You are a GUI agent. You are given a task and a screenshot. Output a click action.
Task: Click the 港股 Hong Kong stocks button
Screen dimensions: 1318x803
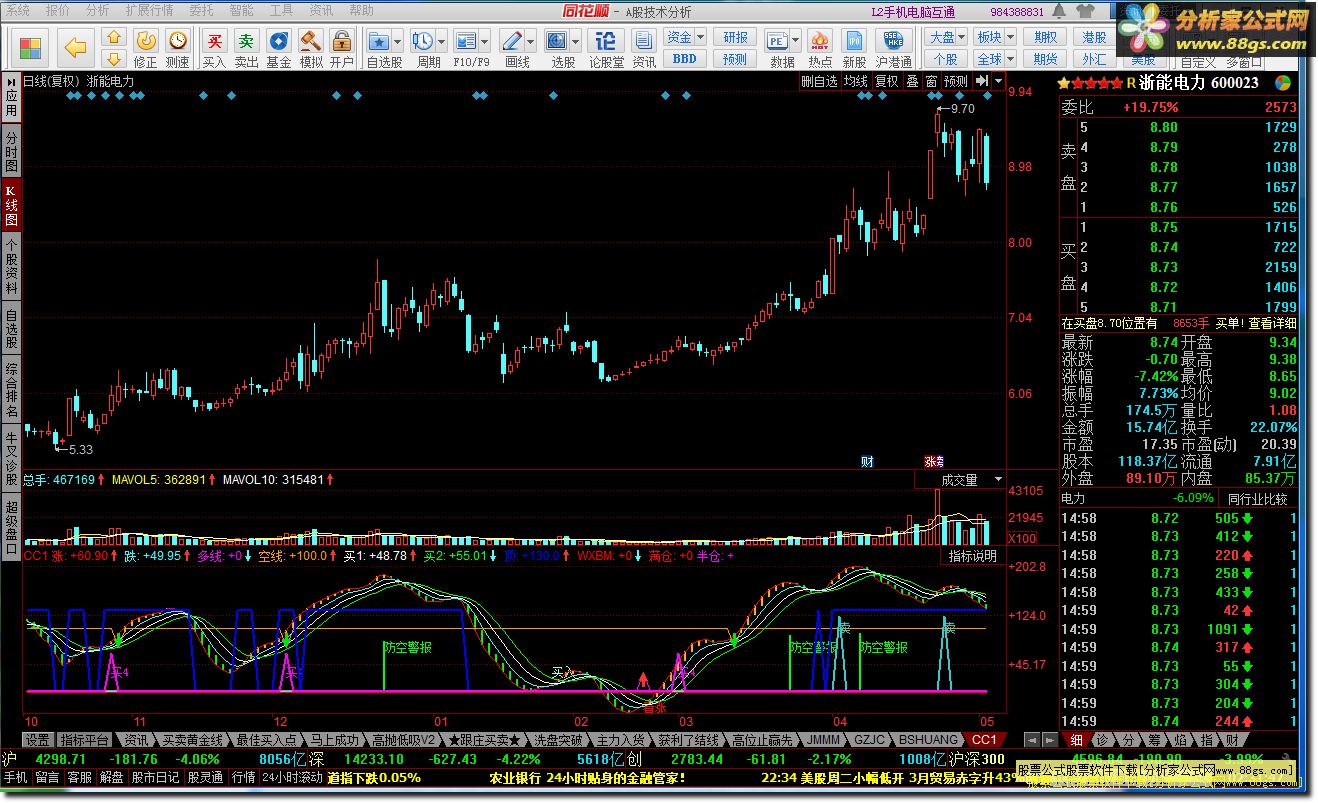1094,37
